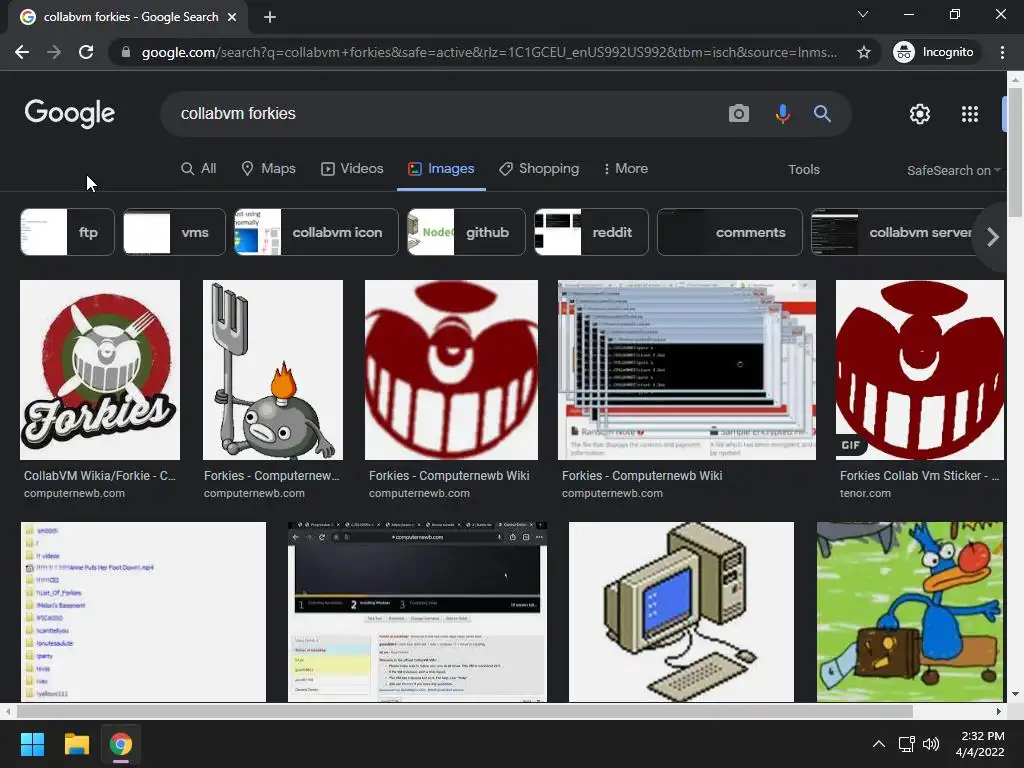
Task: Open the Google apps grid
Action: click(x=970, y=114)
